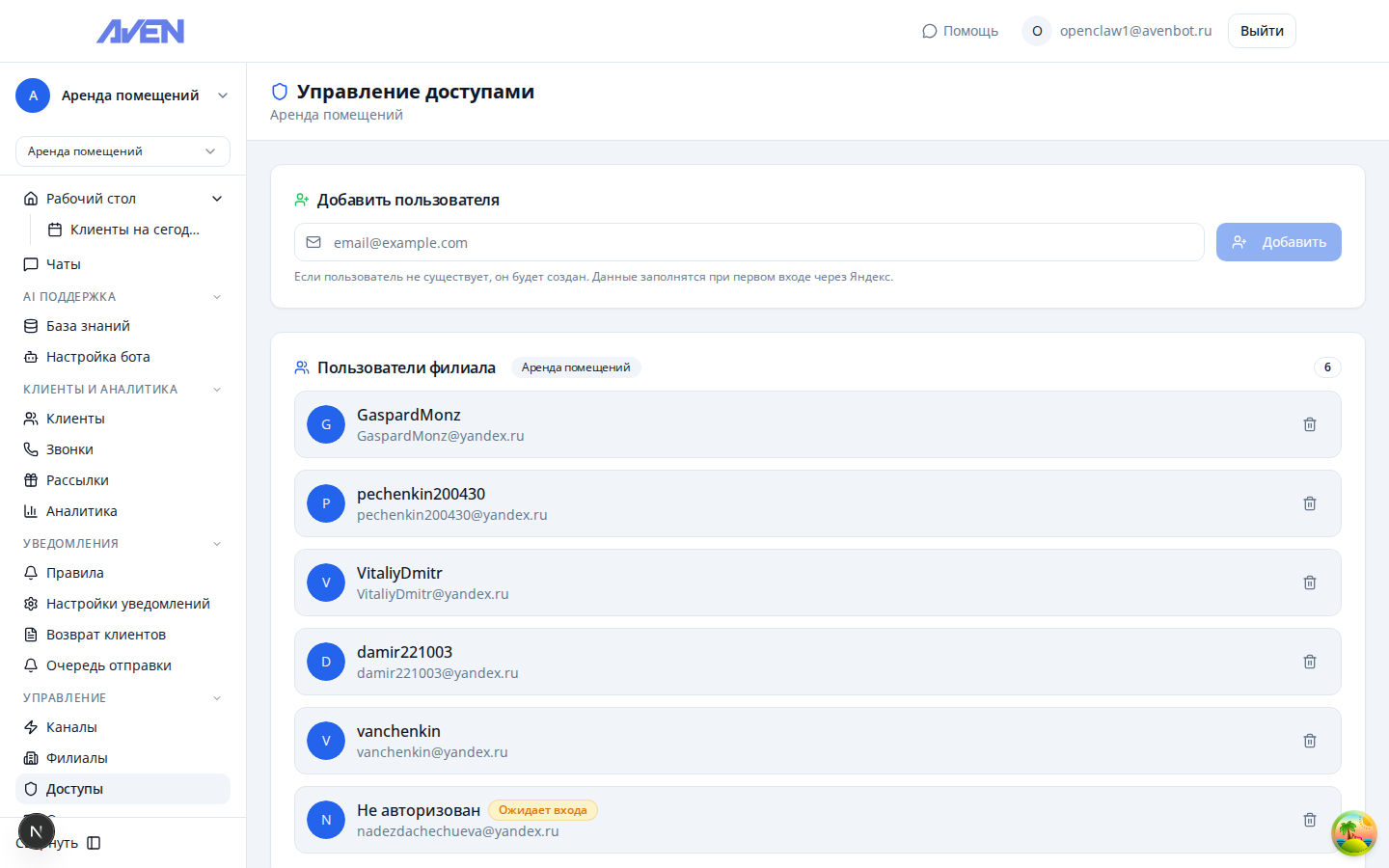Open Настройка бота via its robot icon

coord(30,357)
